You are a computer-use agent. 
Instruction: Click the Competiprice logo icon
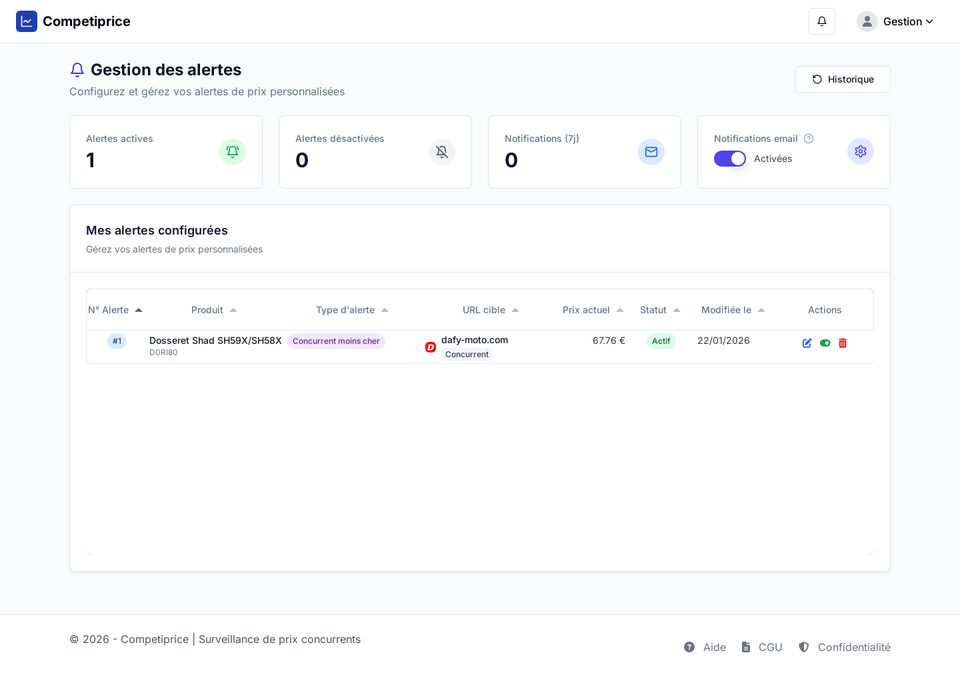[x=25, y=20]
